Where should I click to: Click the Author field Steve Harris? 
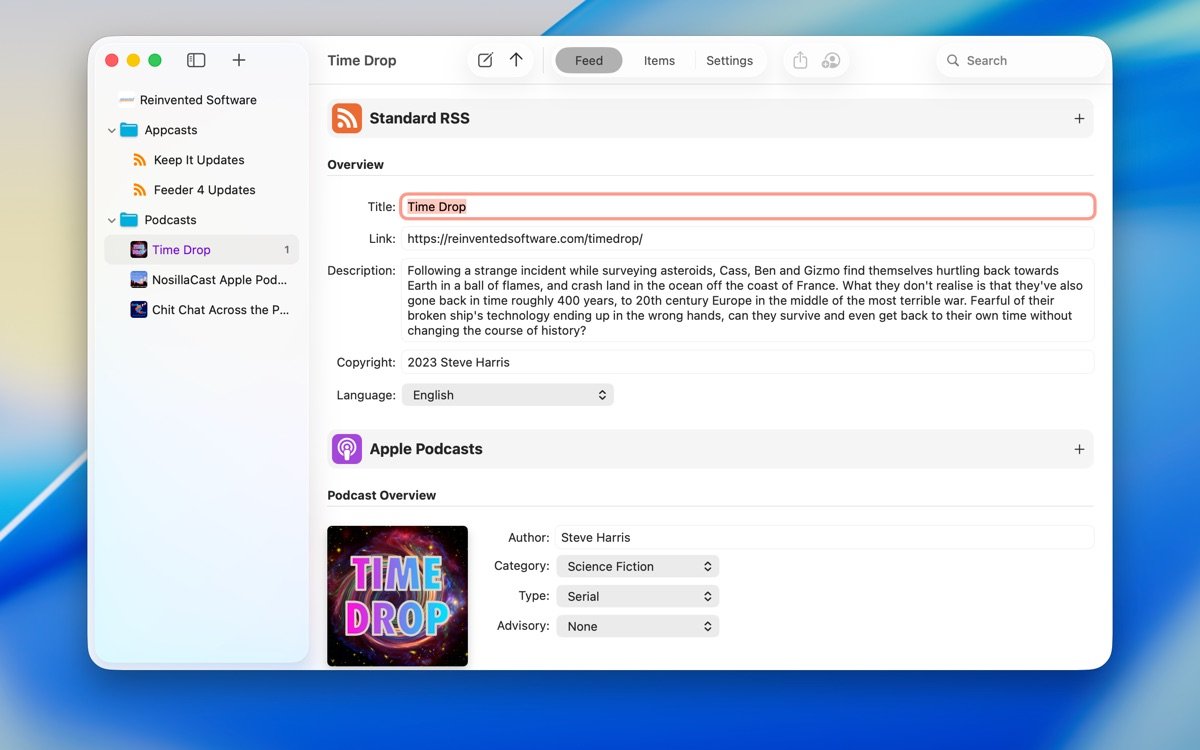click(825, 537)
